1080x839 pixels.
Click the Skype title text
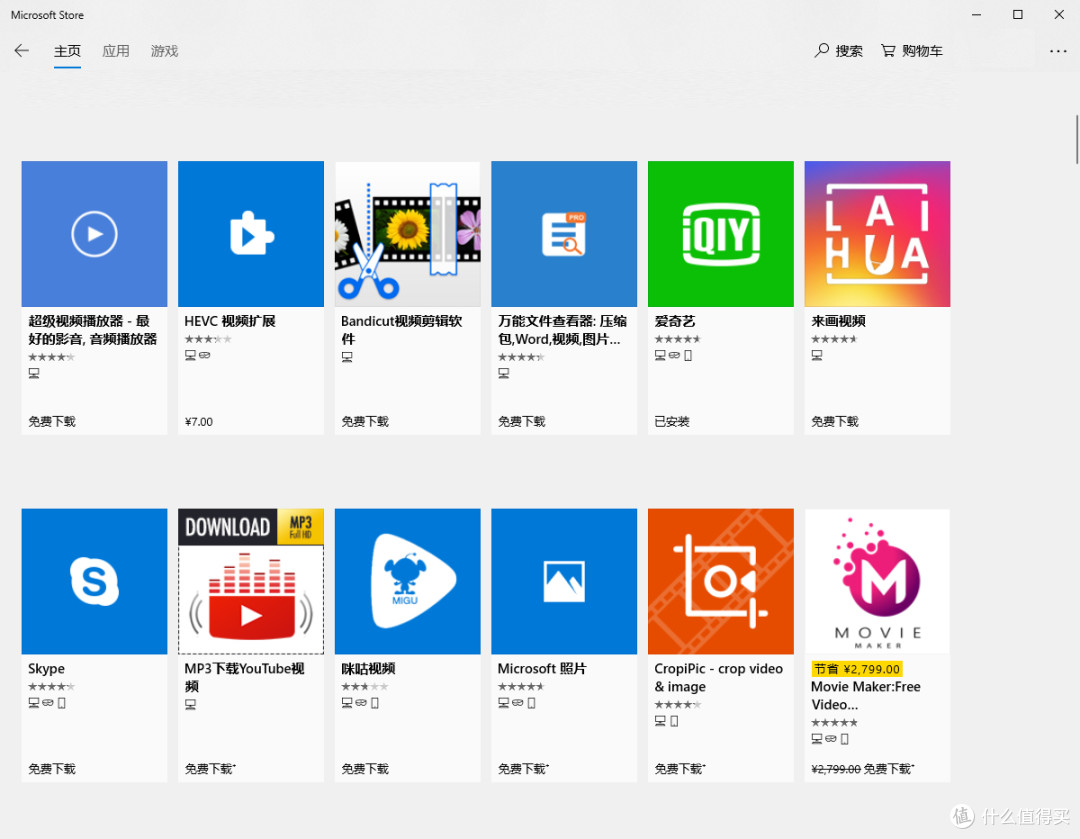(x=46, y=668)
